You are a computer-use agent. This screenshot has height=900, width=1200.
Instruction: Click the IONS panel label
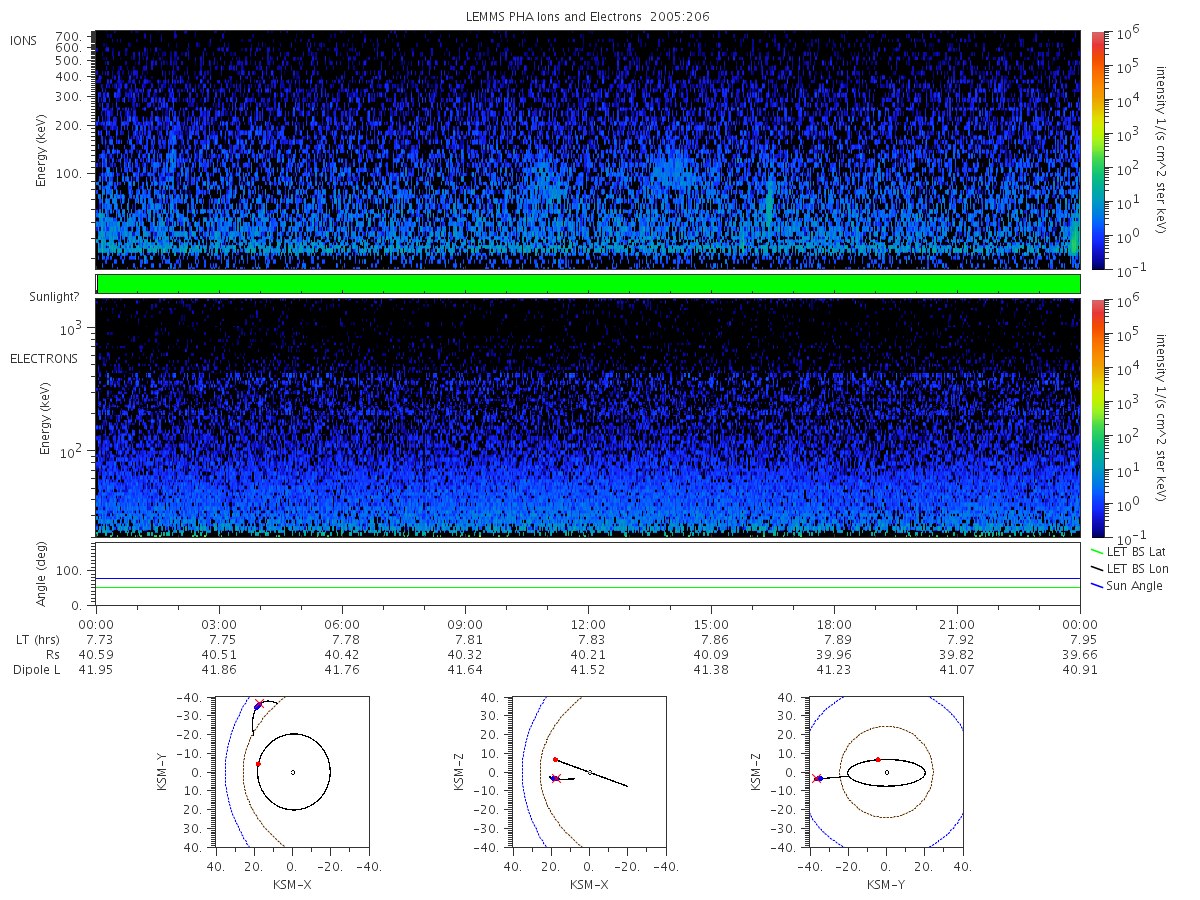click(24, 41)
